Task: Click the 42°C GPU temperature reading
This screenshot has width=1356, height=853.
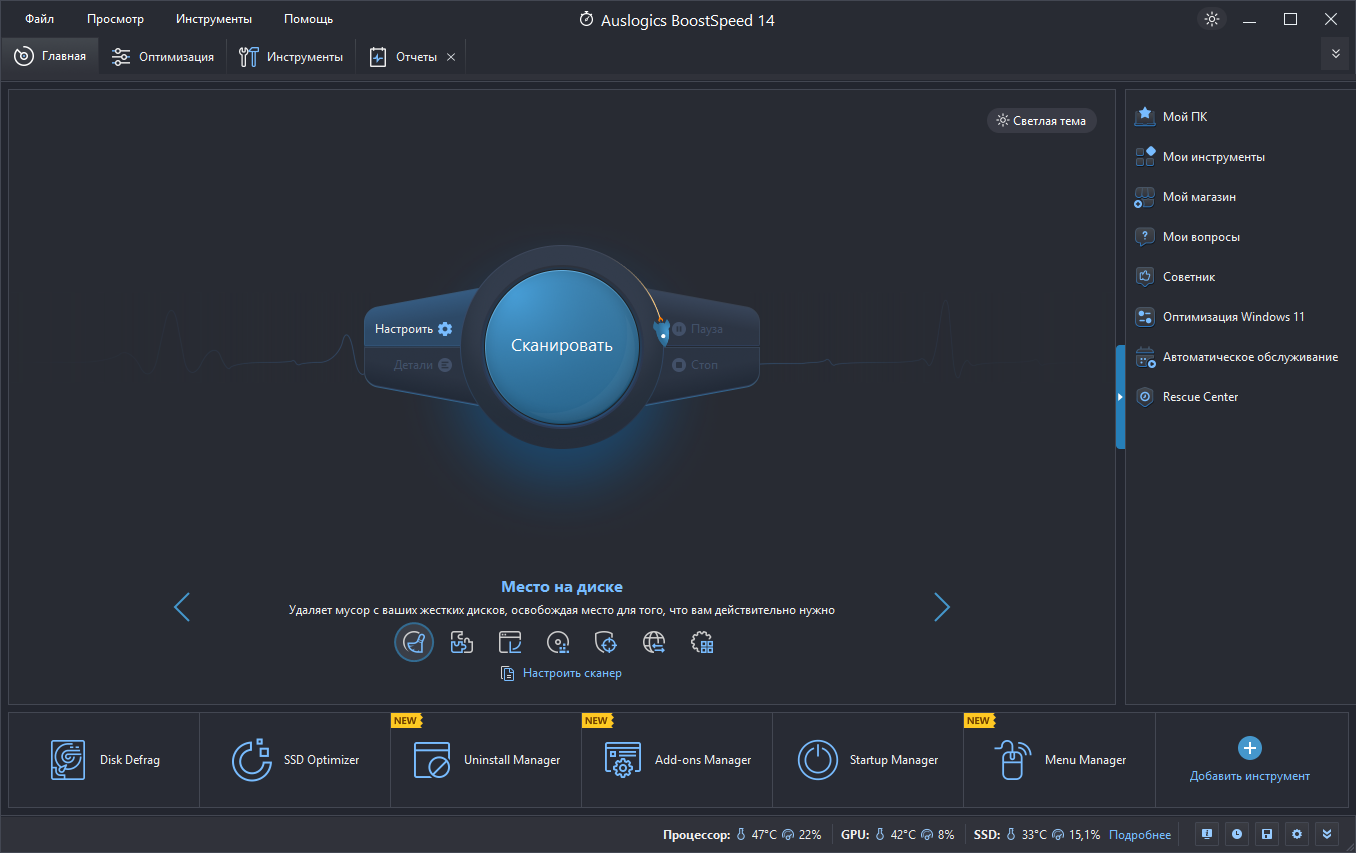Action: (x=903, y=835)
